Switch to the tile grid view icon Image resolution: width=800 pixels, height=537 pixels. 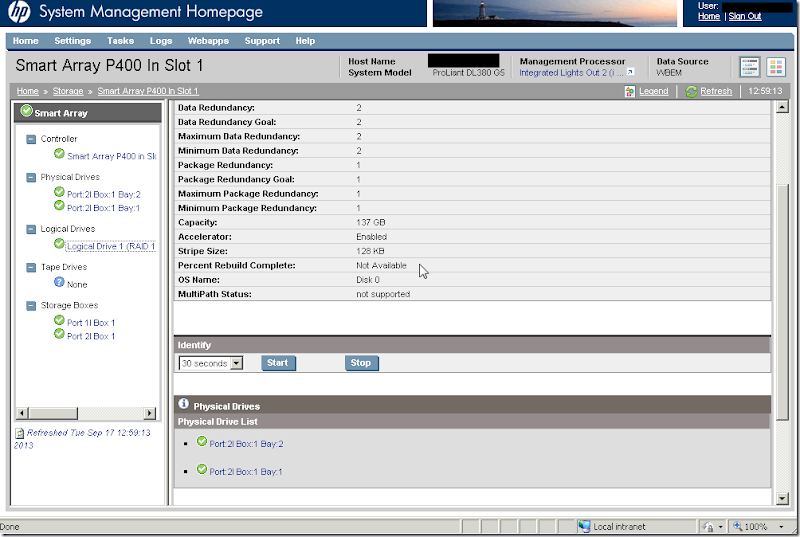pos(776,67)
